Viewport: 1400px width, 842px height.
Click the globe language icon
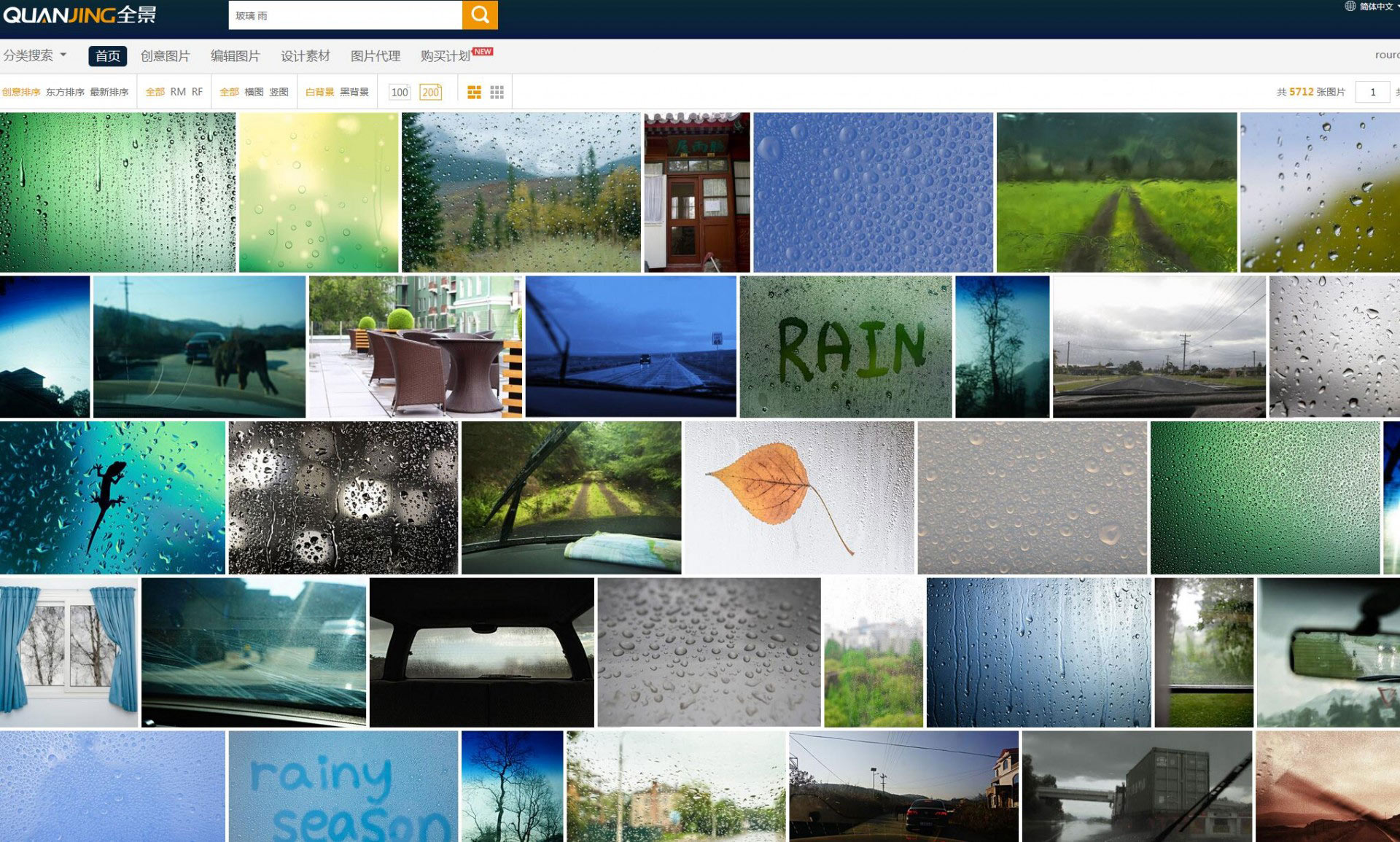pyautogui.click(x=1350, y=7)
